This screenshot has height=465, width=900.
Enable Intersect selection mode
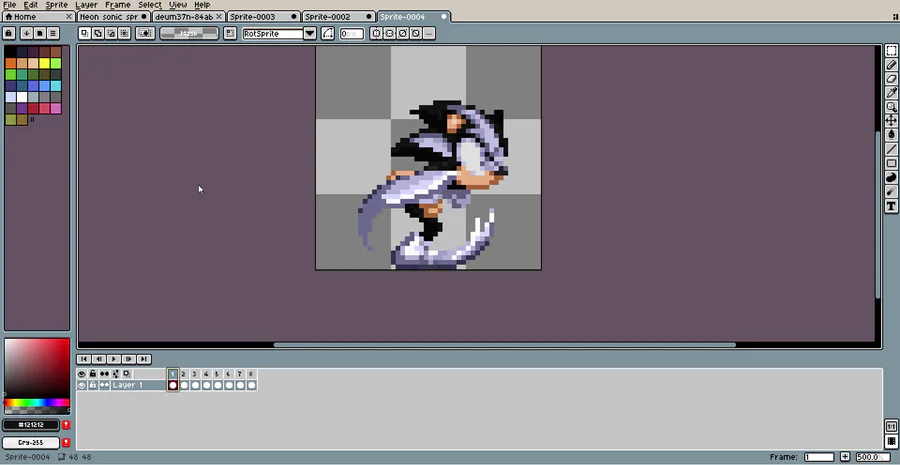click(x=125, y=33)
